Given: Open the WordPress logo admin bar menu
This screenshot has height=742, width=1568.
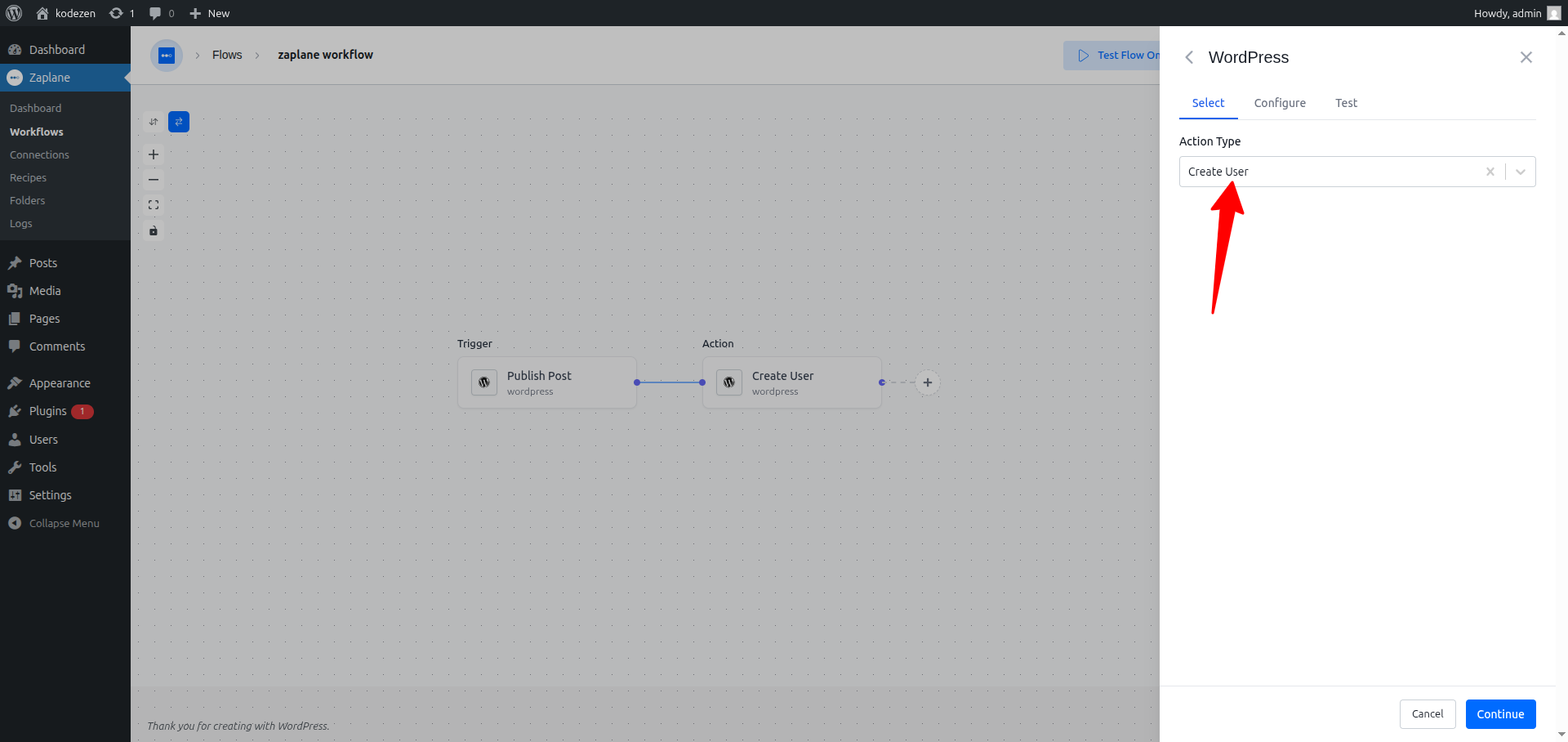Looking at the screenshot, I should click(x=14, y=13).
